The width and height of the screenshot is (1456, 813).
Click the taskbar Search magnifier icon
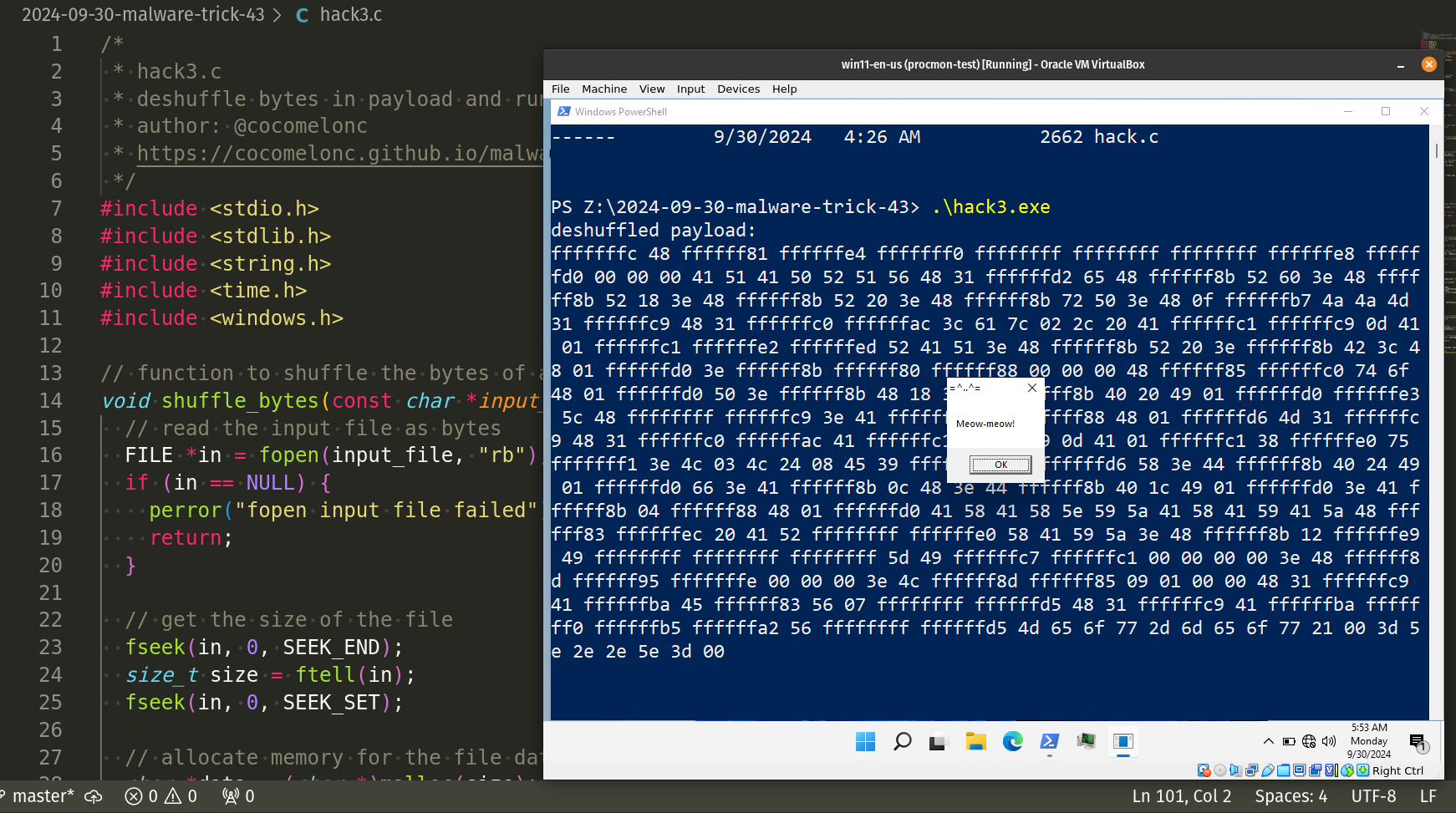pos(902,741)
